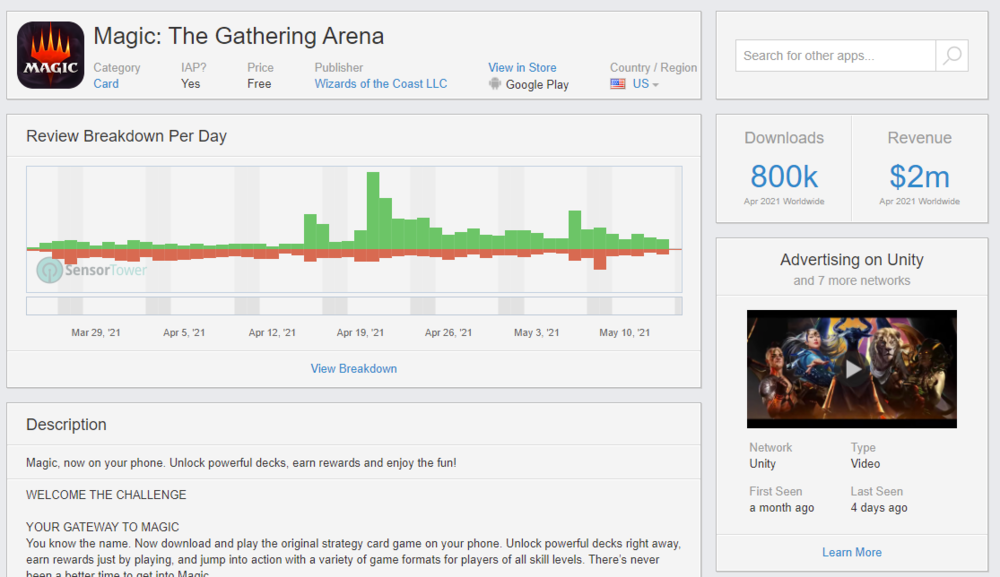The image size is (1000, 577).
Task: Click the tallest green review bar
Action: (x=373, y=210)
